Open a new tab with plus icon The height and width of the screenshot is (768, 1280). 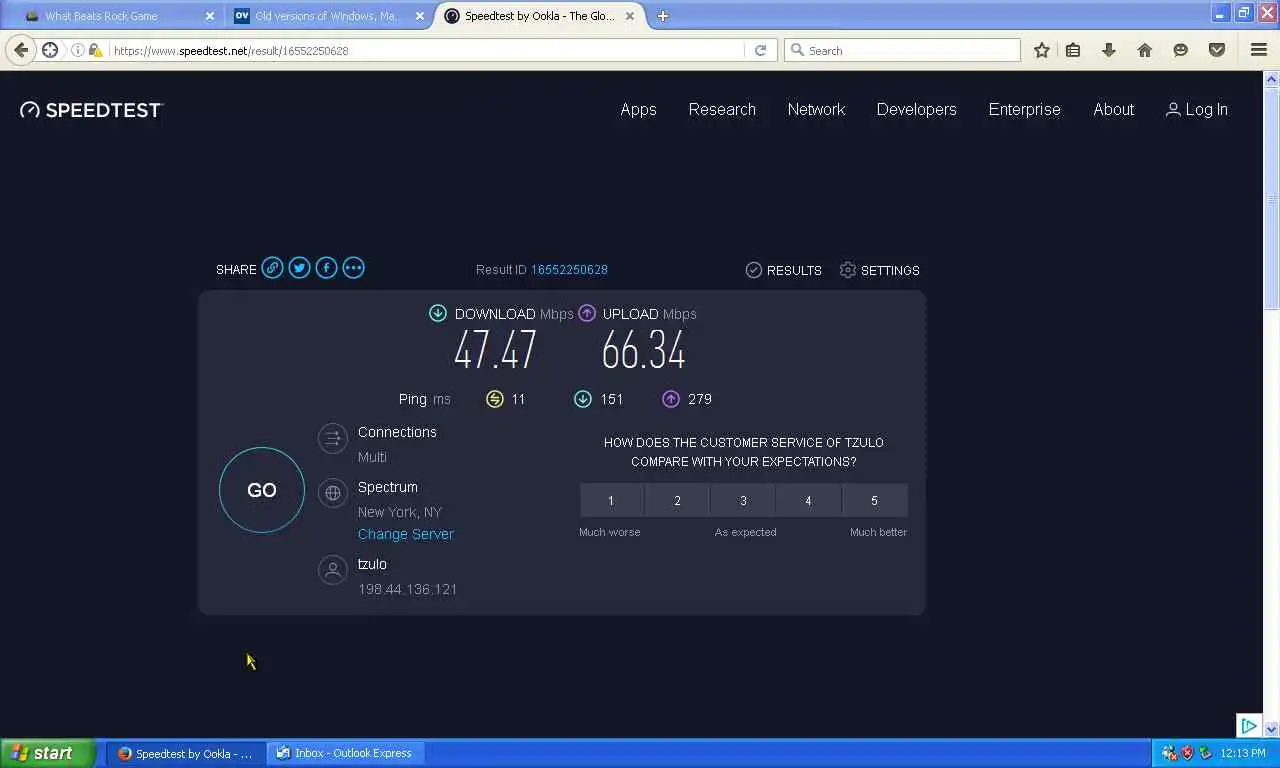(662, 16)
